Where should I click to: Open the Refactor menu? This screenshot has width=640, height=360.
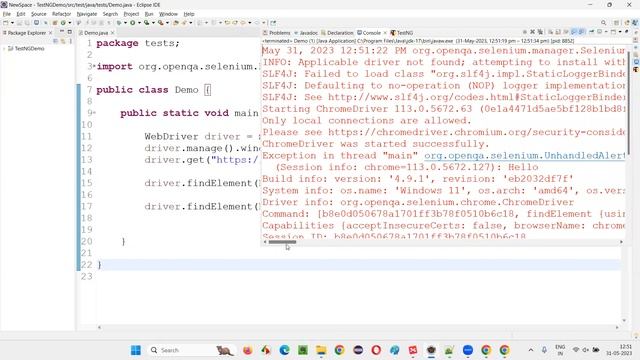pos(61,14)
